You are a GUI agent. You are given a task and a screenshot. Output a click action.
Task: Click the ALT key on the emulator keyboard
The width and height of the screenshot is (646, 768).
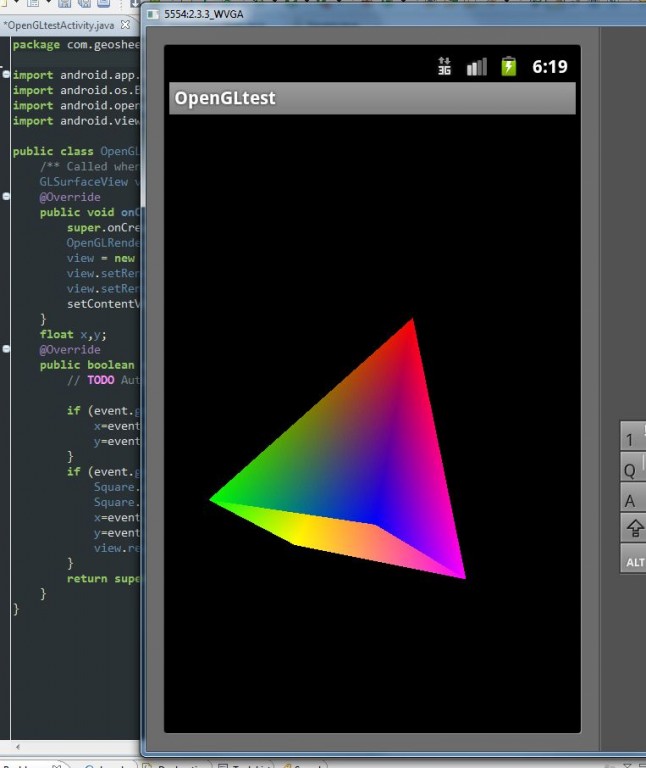tap(633, 559)
